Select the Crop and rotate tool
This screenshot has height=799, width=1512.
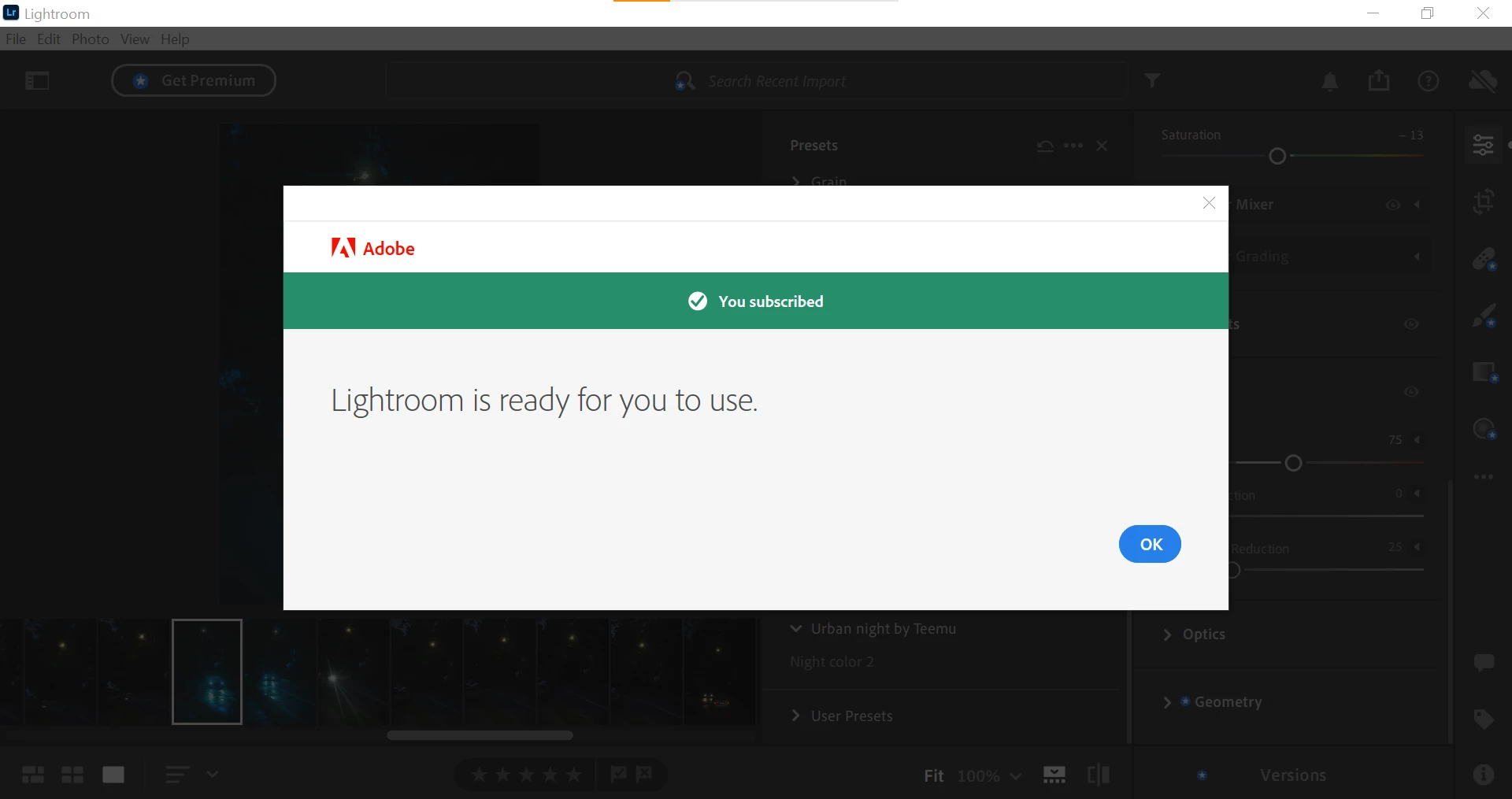tap(1484, 202)
